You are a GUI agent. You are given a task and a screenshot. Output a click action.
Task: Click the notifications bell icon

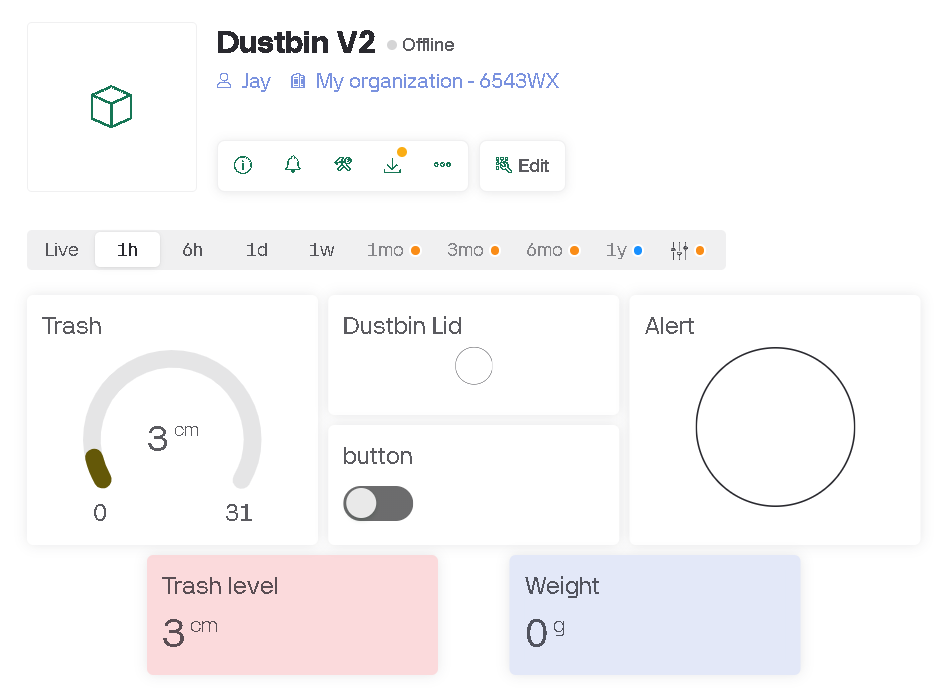tap(293, 165)
